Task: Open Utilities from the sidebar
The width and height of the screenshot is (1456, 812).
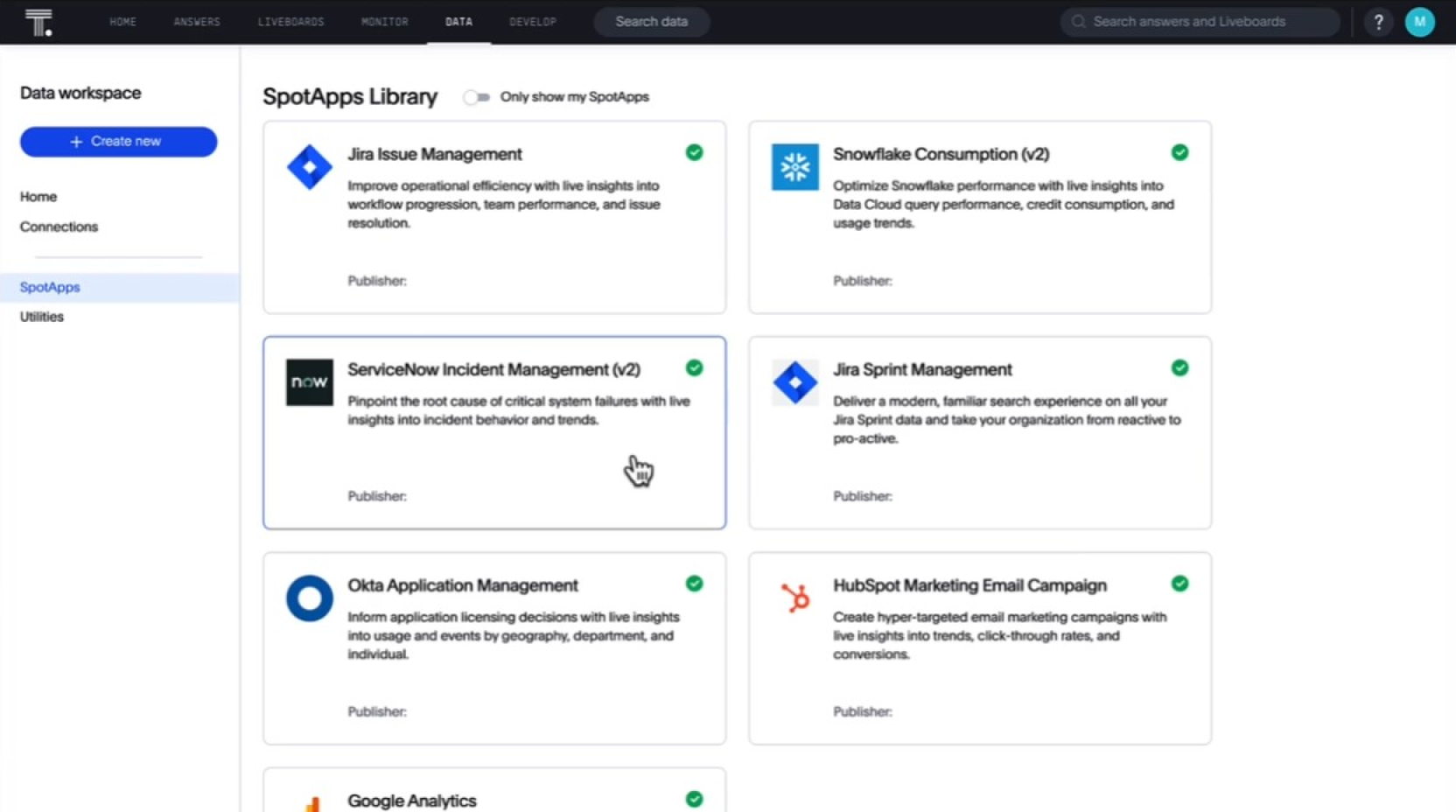Action: click(x=41, y=317)
